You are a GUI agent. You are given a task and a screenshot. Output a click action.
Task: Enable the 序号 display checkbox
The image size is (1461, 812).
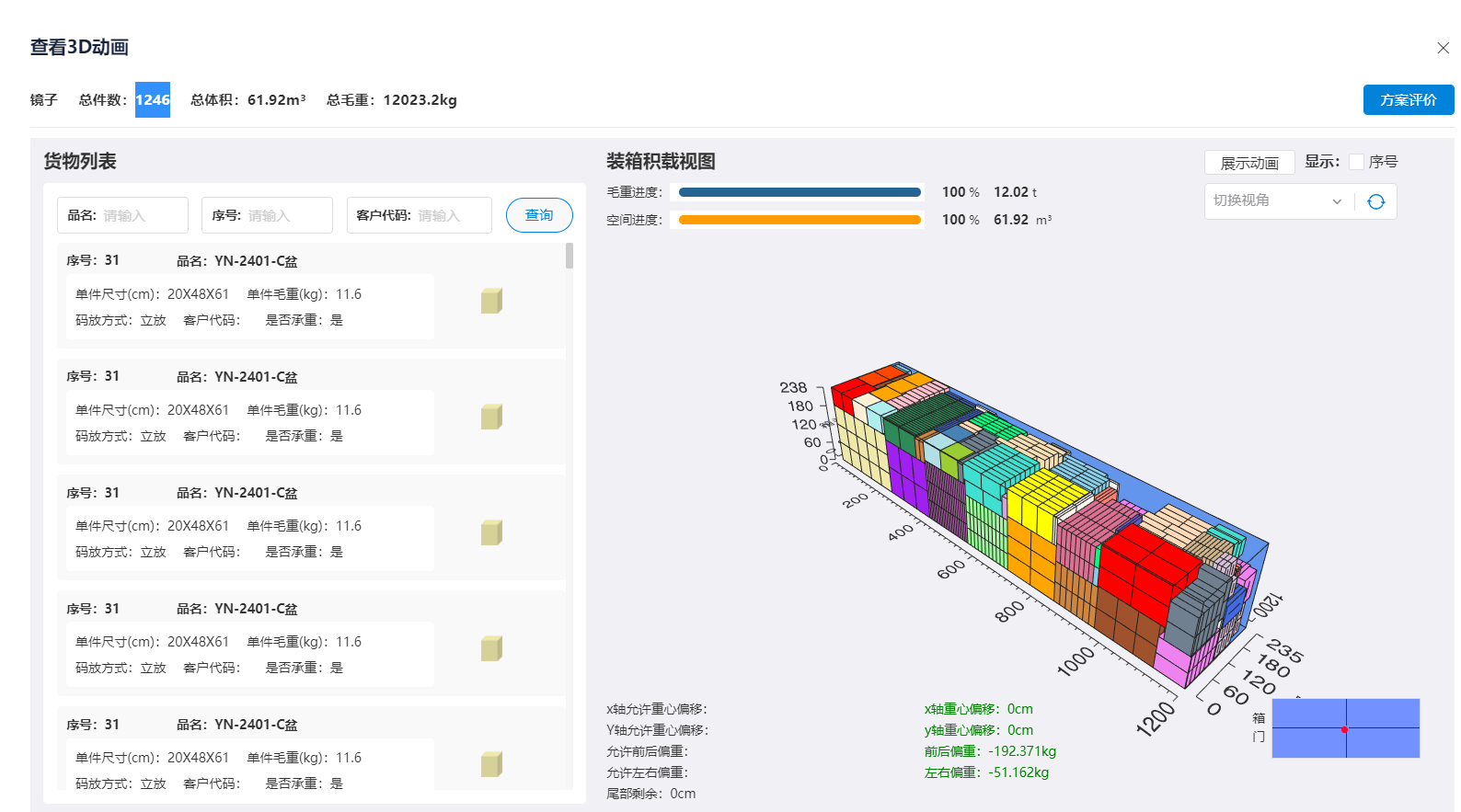[1356, 162]
